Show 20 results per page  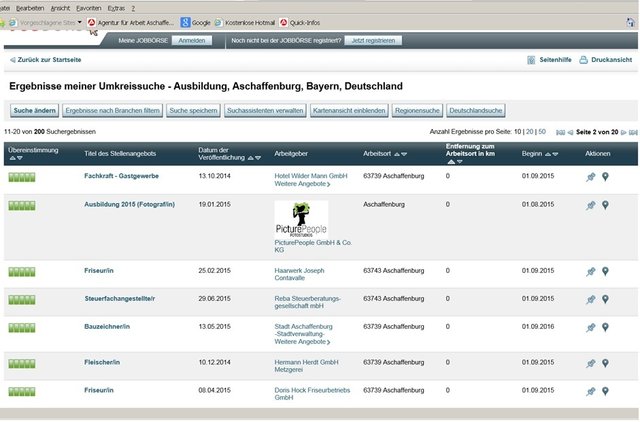529,132
